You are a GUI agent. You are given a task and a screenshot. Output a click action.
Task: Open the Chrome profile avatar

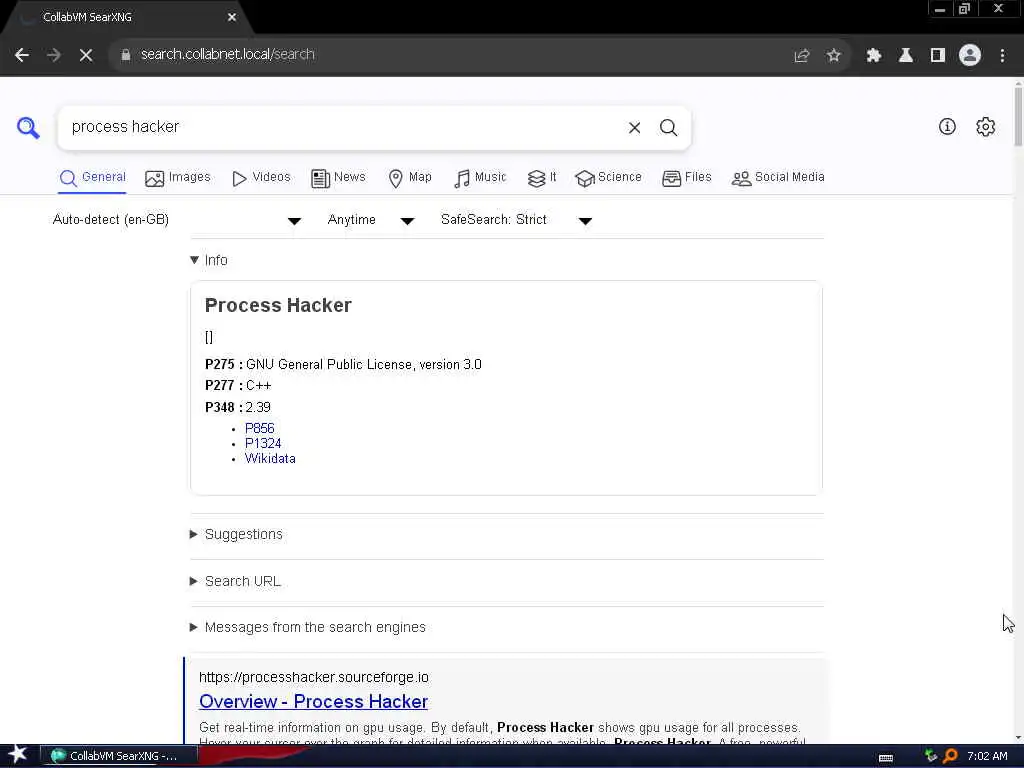970,56
